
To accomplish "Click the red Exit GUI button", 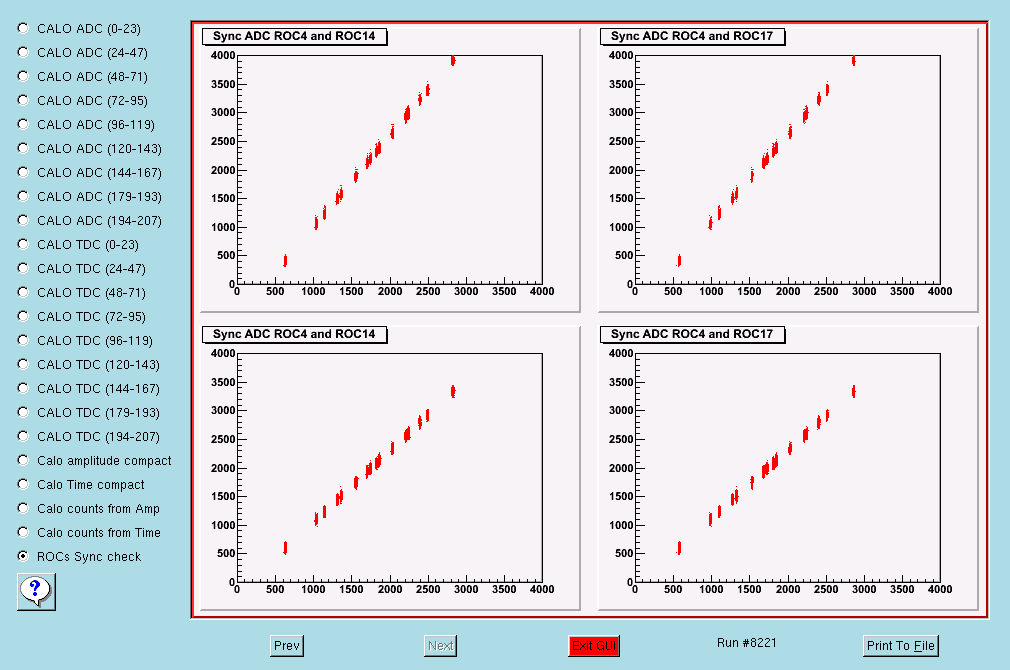I will tap(594, 646).
